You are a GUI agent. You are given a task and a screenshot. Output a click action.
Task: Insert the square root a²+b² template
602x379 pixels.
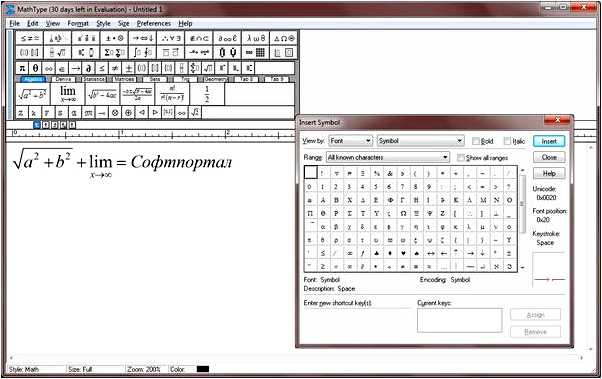[x=33, y=94]
